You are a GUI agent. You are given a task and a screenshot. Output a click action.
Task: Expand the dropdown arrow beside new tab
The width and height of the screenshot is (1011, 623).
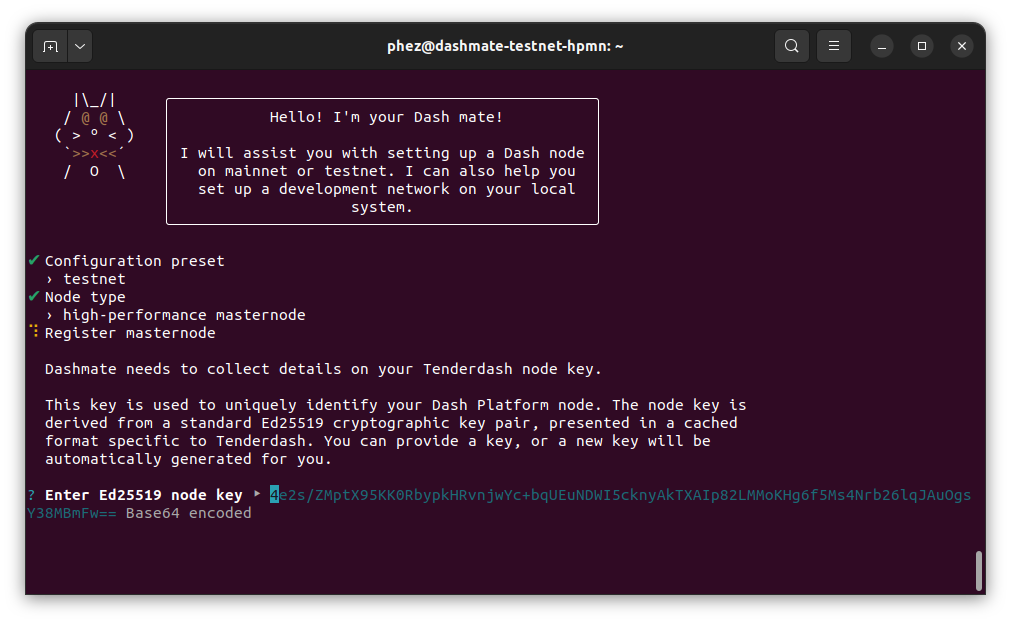pos(80,46)
